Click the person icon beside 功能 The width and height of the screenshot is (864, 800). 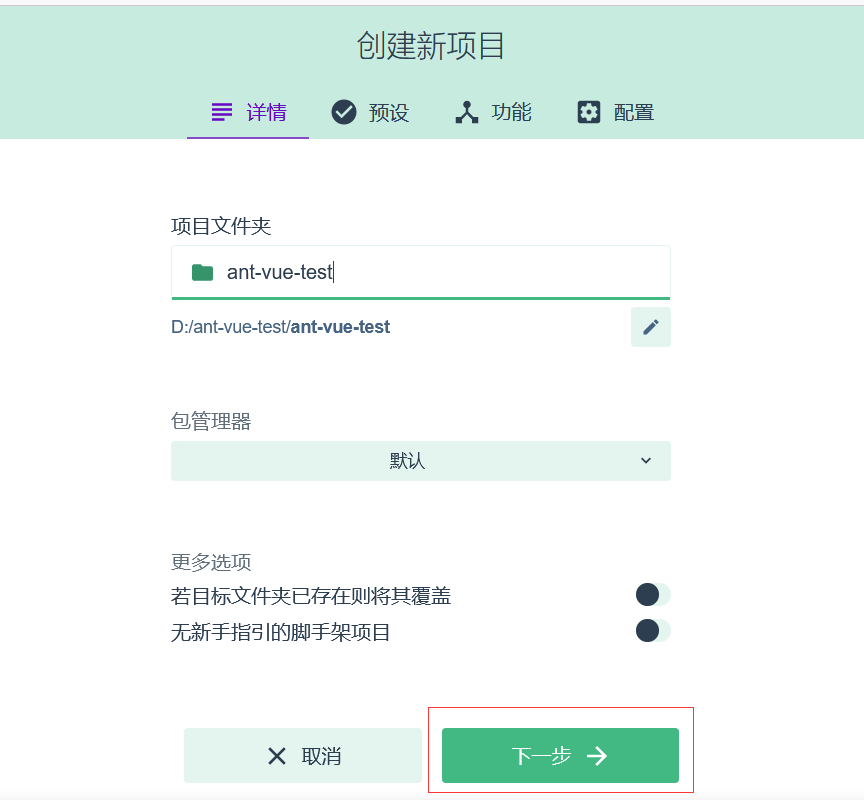click(465, 113)
